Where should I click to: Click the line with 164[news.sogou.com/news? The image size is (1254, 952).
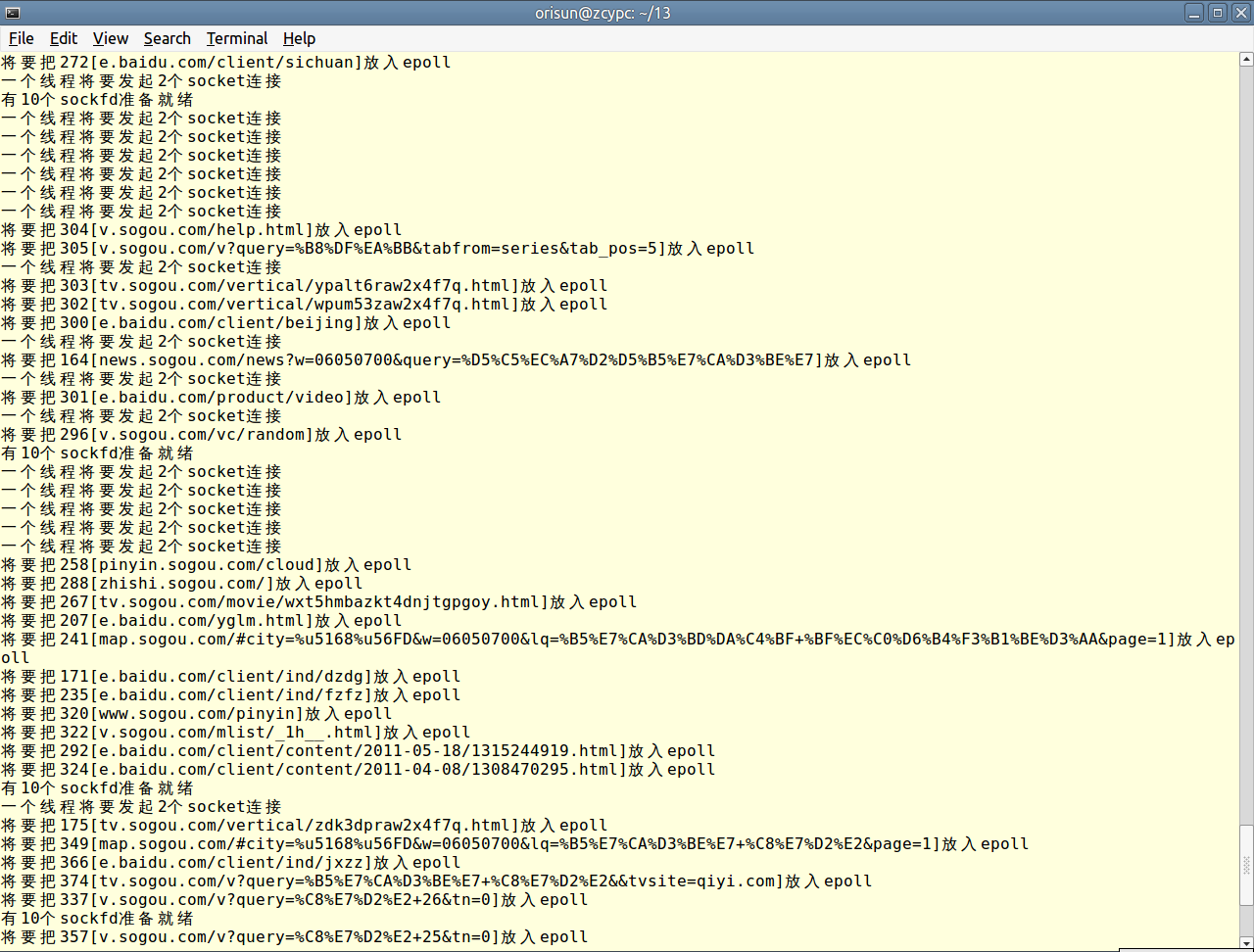[x=457, y=359]
